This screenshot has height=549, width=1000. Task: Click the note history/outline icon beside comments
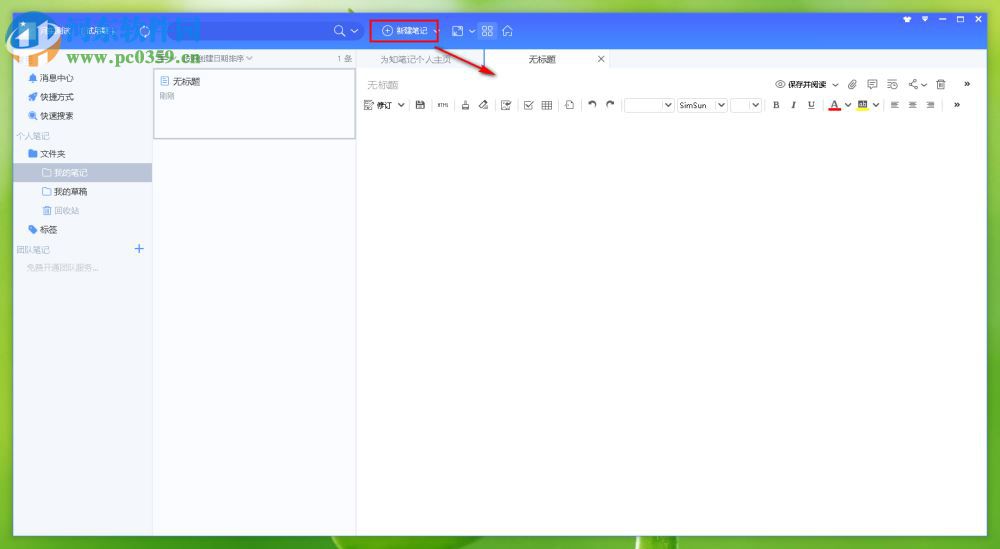(x=892, y=84)
